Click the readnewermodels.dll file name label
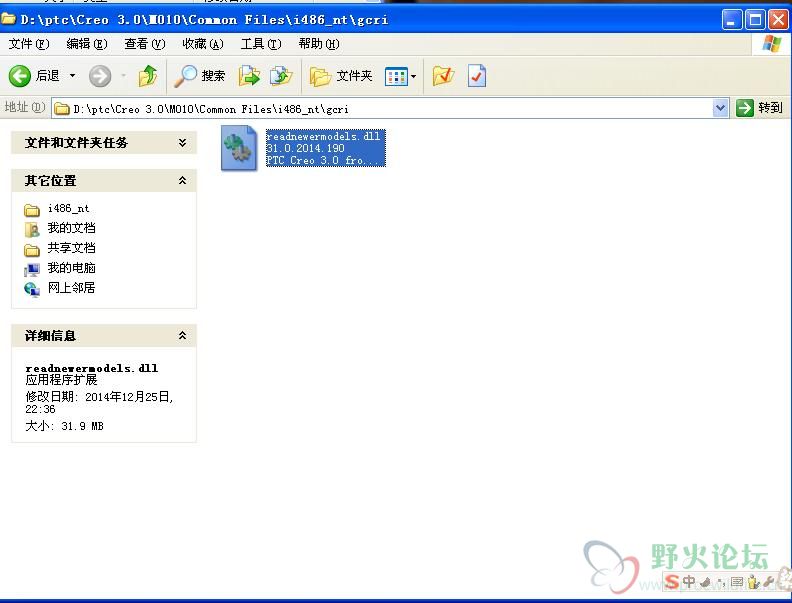 [323, 136]
